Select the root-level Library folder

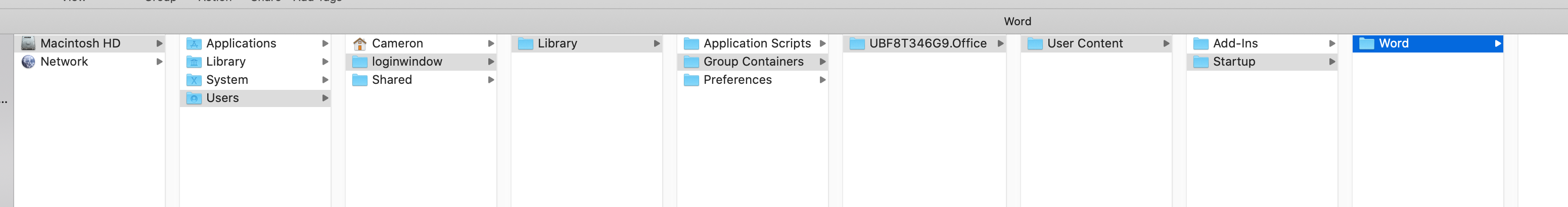pos(226,62)
